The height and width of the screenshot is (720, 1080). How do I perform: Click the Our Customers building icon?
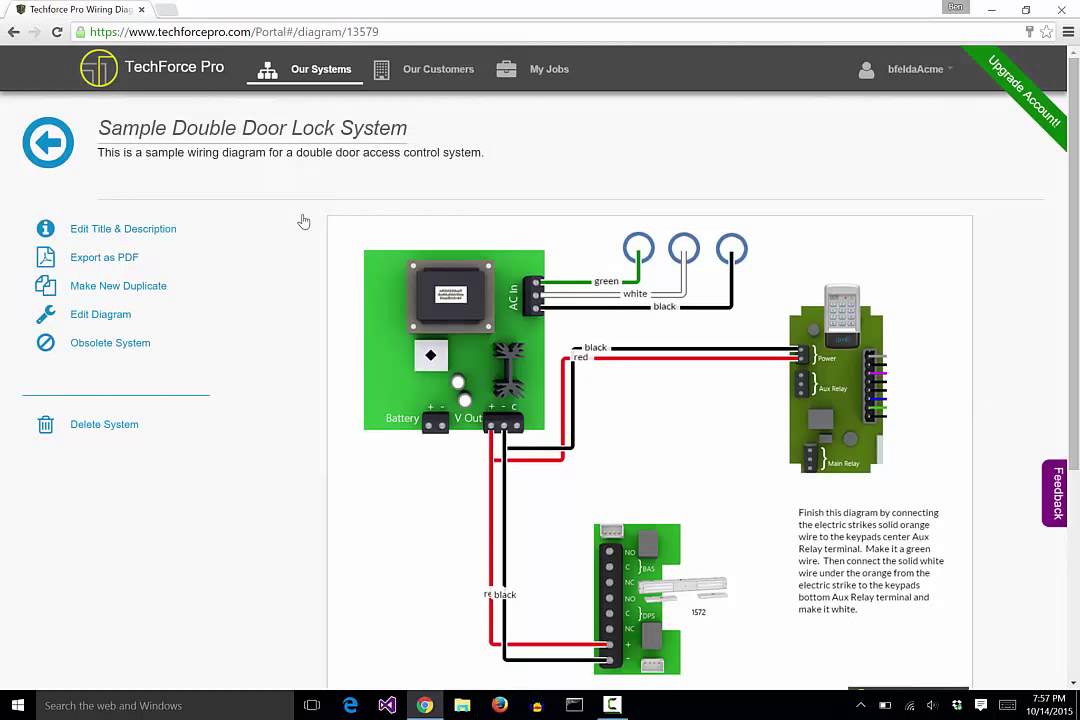pos(382,70)
